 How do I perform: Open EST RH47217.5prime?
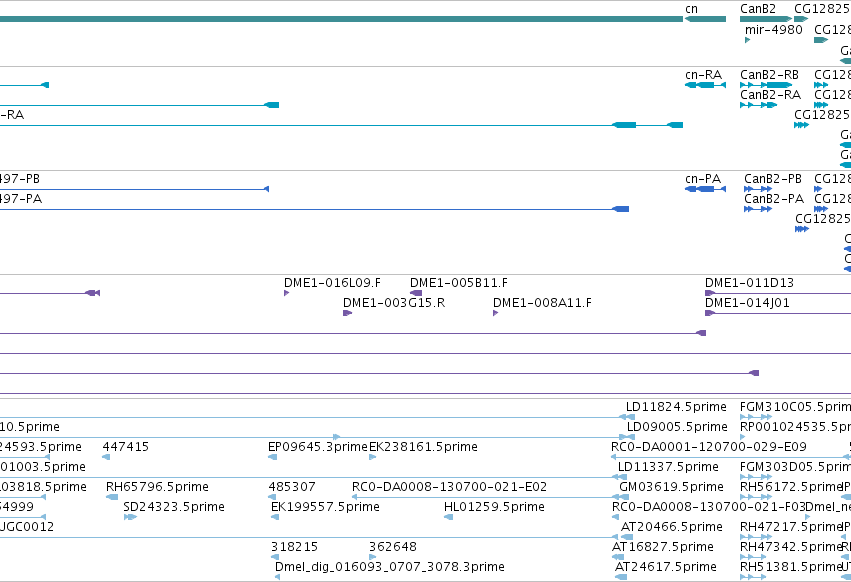click(791, 528)
